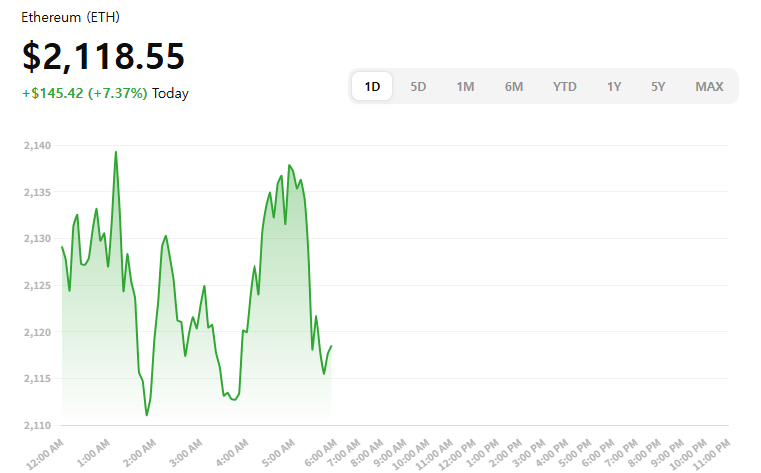Open the 6M chart view
This screenshot has height=473, width=761.
pyautogui.click(x=513, y=86)
